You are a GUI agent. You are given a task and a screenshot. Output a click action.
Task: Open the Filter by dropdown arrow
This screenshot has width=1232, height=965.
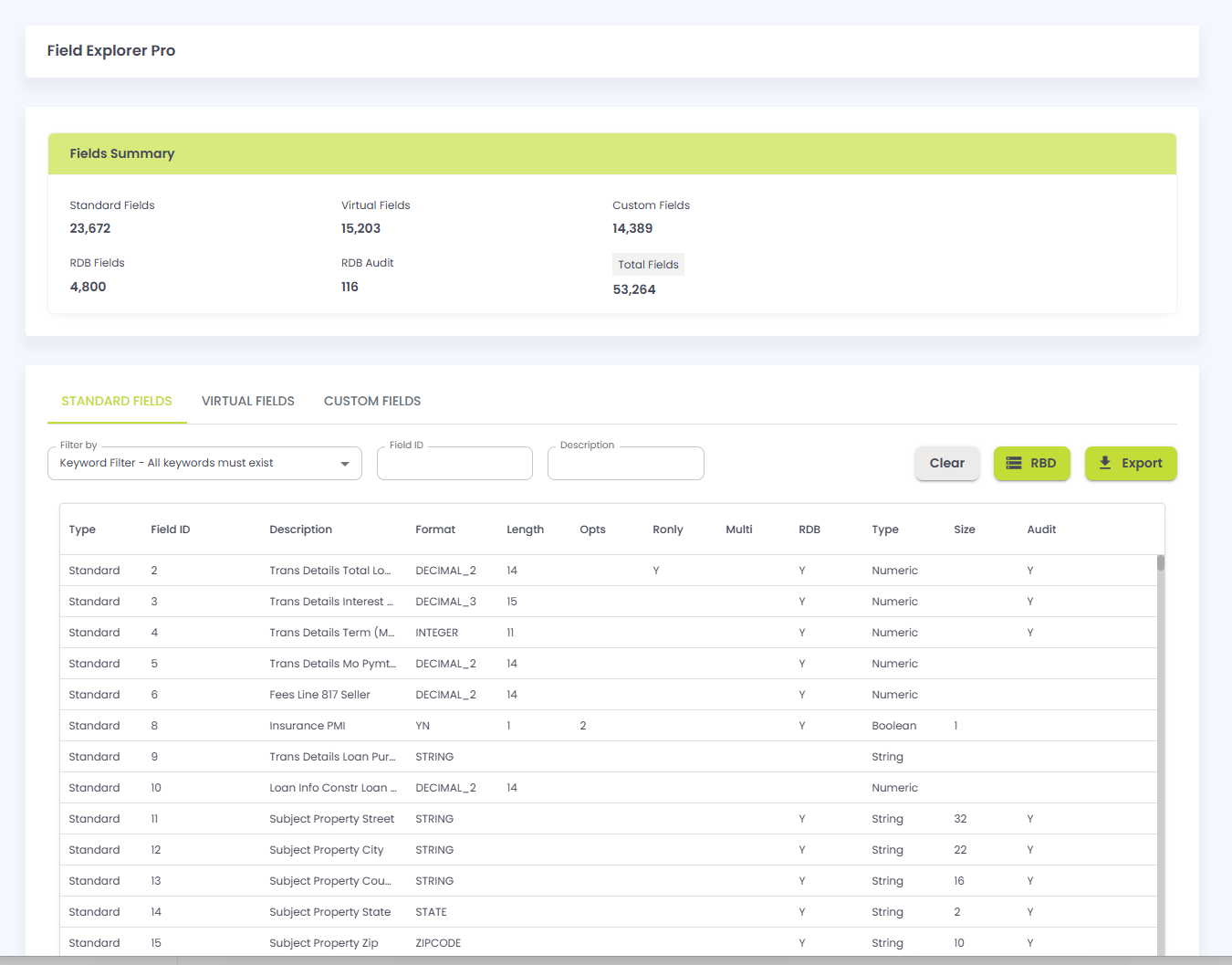point(345,464)
